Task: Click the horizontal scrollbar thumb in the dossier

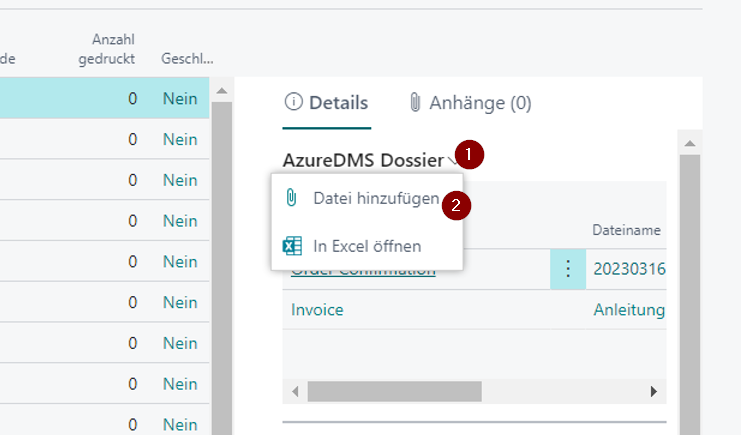Action: click(x=394, y=391)
